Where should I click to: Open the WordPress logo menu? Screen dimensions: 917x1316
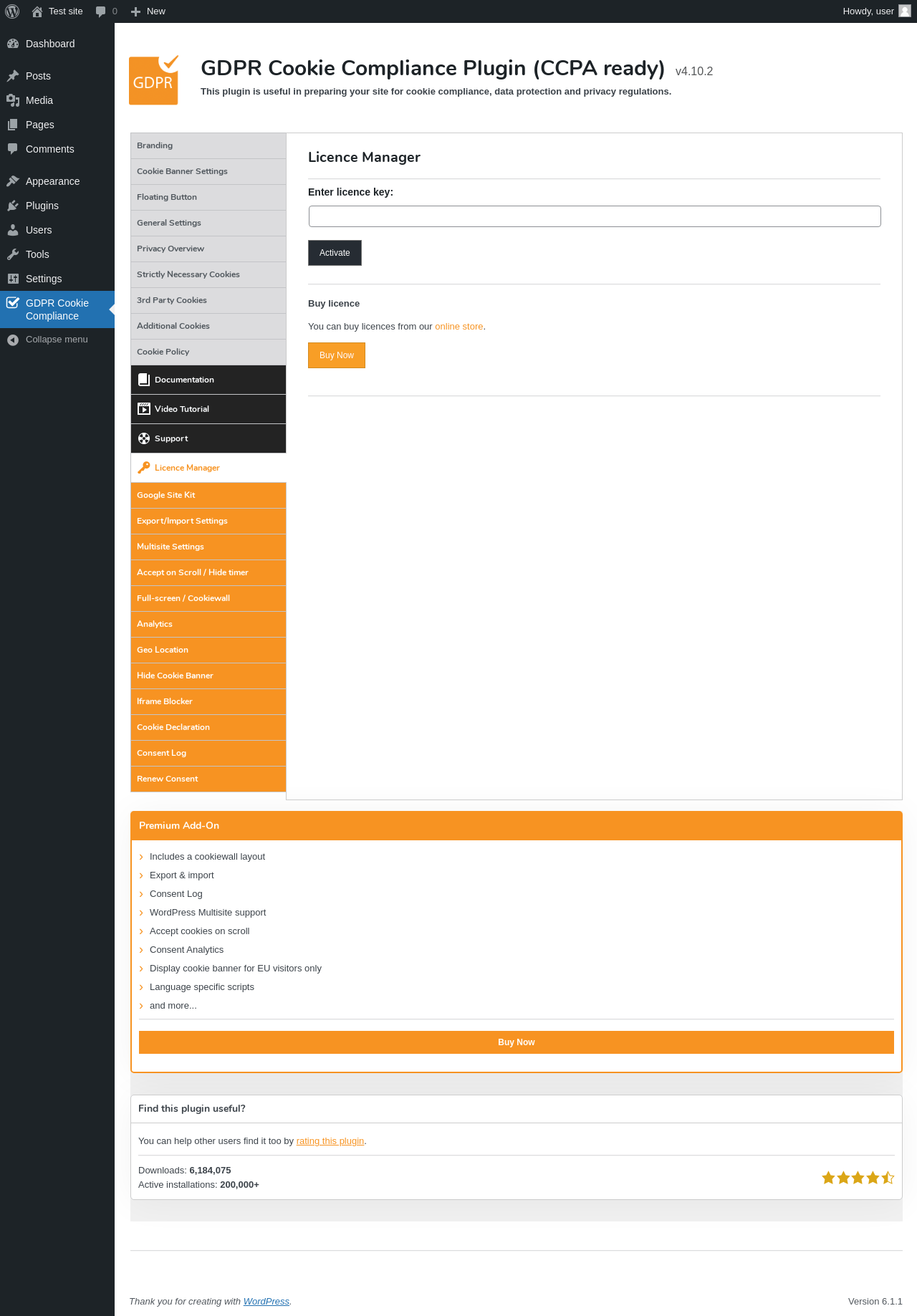click(12, 11)
